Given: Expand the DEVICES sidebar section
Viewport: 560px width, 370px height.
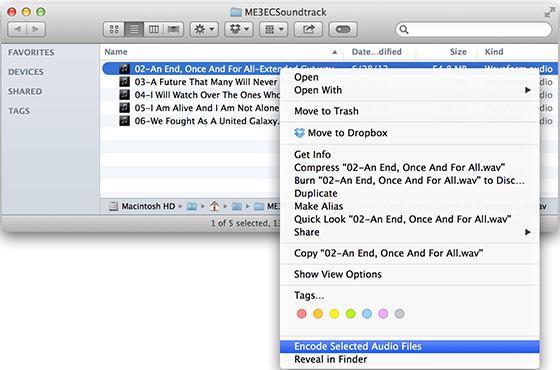Looking at the screenshot, I should (x=26, y=72).
